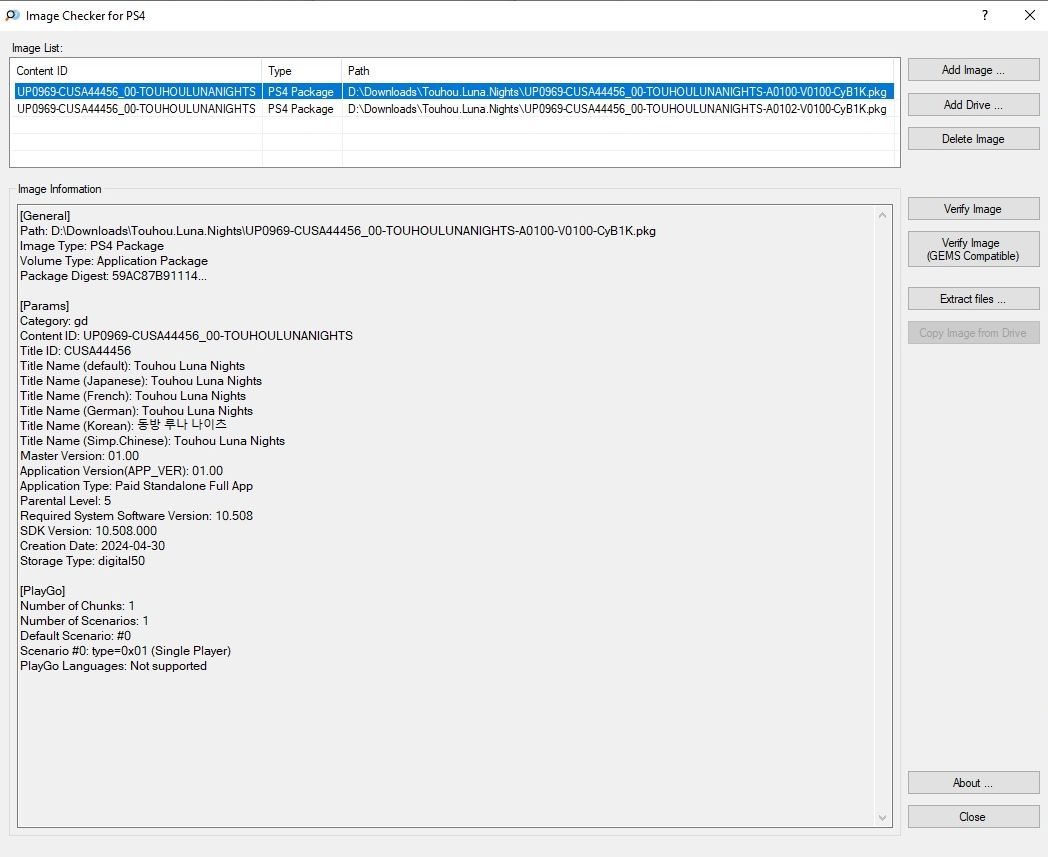Screen dimensions: 1048x857
Task: Select the image row with A0100-V0100 path
Action: pos(454,92)
